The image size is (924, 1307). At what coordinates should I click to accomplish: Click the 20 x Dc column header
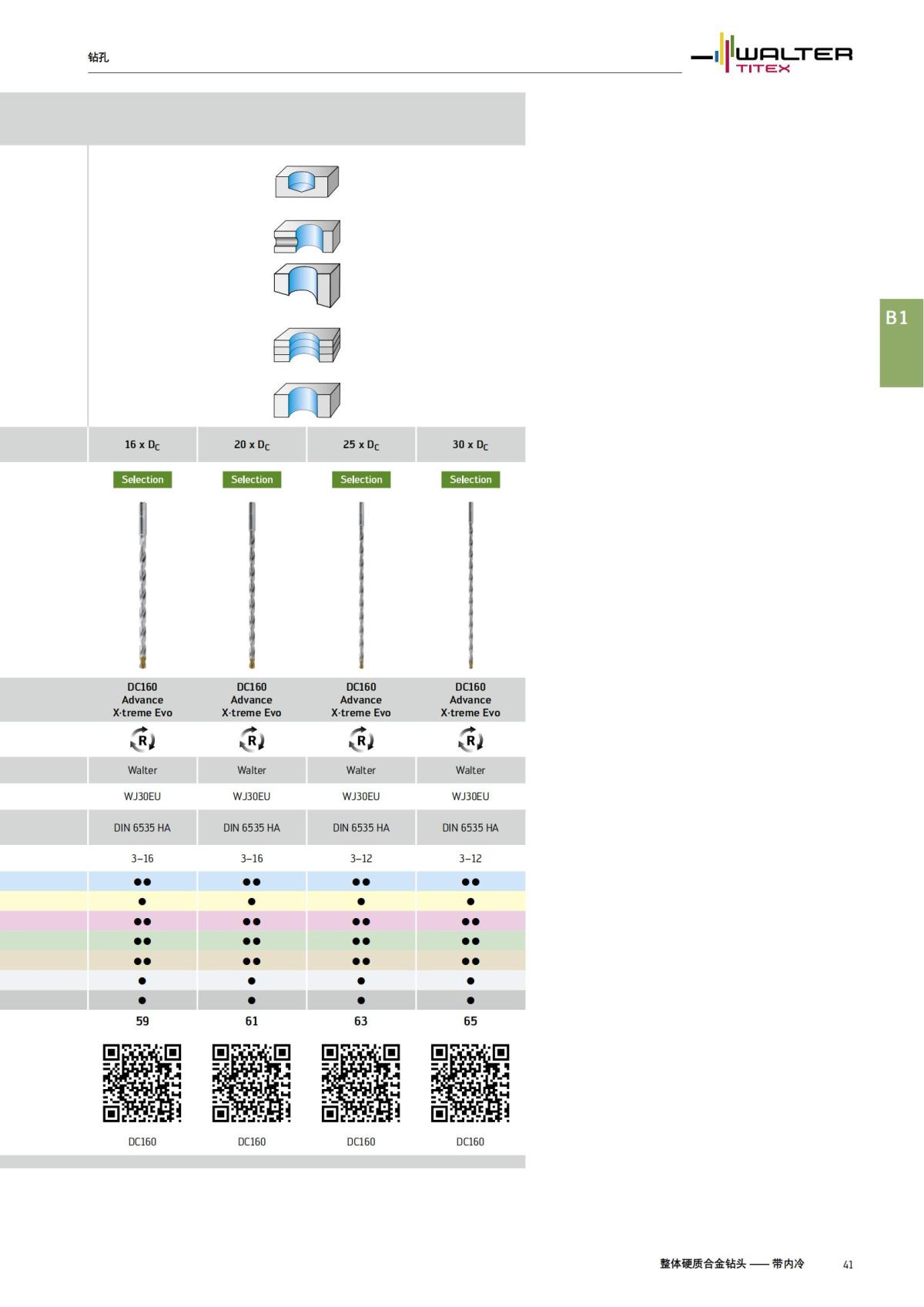252,444
